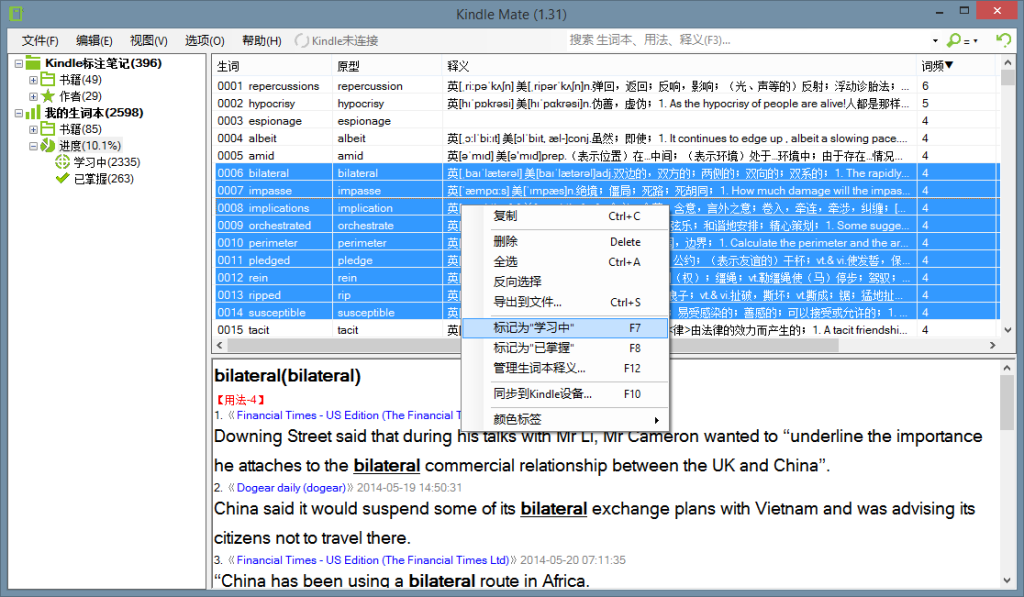Open the 编辑(E) menu
This screenshot has height=597, width=1024.
[x=94, y=40]
